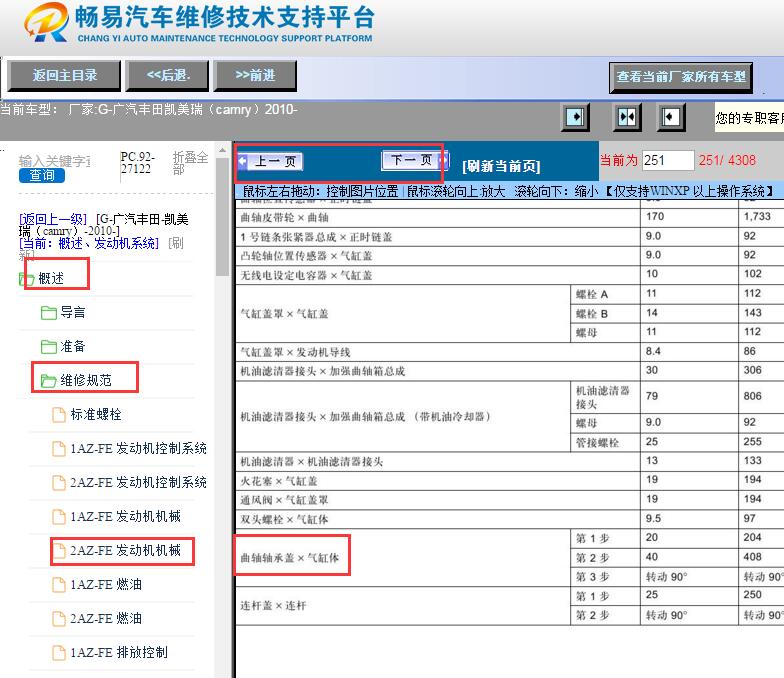
Task: Select 1AZ-FE 发动机机械 entry
Action: coord(126,516)
